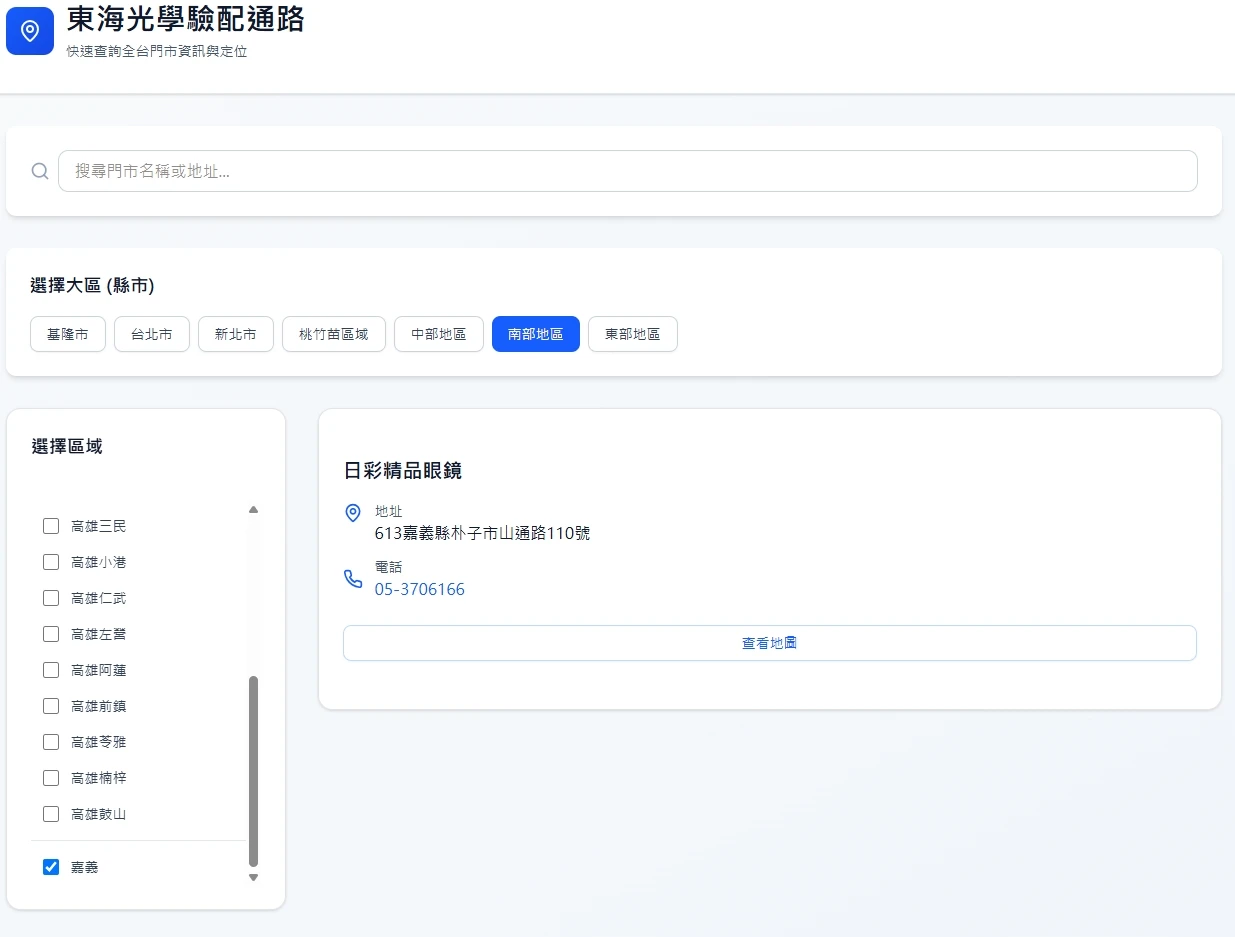Select the 基隆市 region button
1235x937 pixels.
tap(68, 334)
